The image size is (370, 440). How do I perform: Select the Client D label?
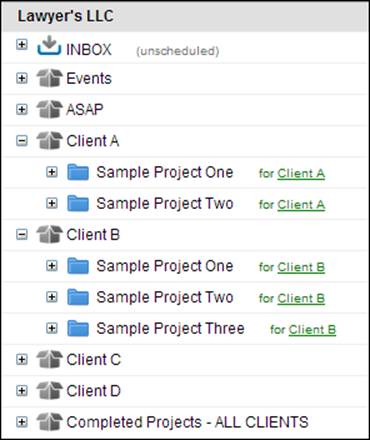[93, 391]
